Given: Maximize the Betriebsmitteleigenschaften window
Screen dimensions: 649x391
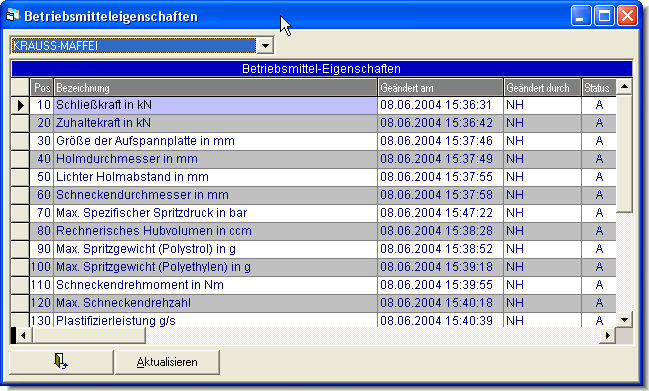Looking at the screenshot, I should click(604, 16).
